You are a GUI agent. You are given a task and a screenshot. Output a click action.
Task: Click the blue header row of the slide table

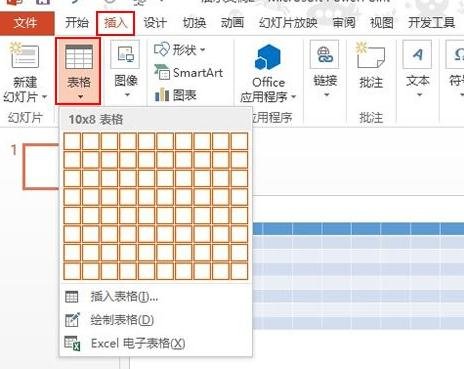358,229
